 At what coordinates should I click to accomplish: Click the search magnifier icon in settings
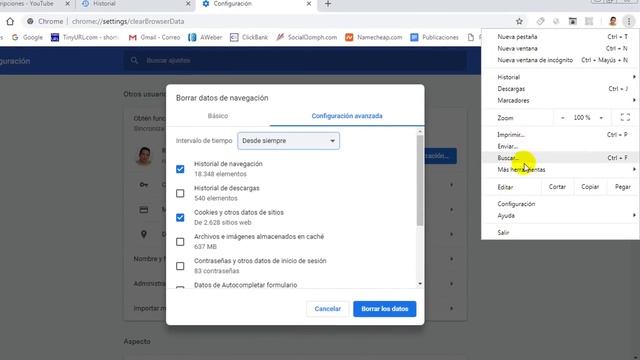pos(134,60)
